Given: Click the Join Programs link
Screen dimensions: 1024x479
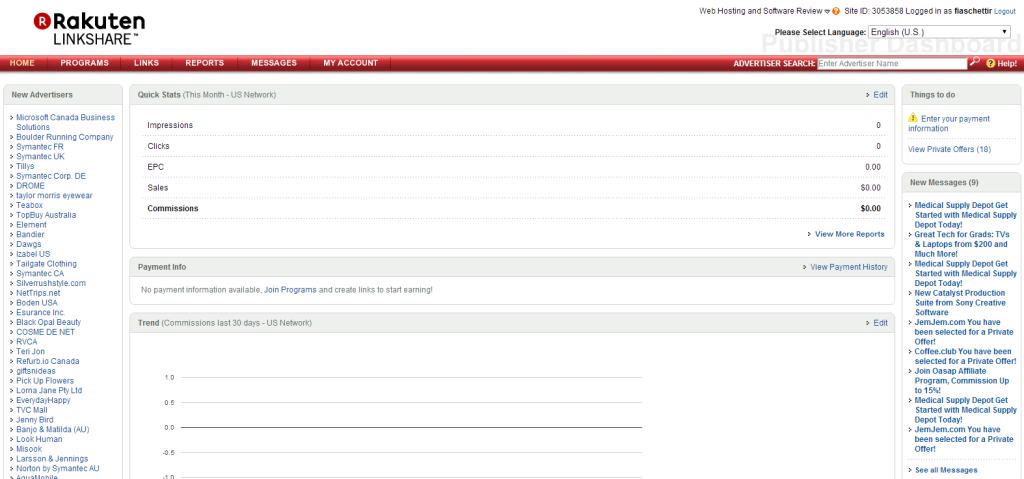Looking at the screenshot, I should tap(290, 289).
